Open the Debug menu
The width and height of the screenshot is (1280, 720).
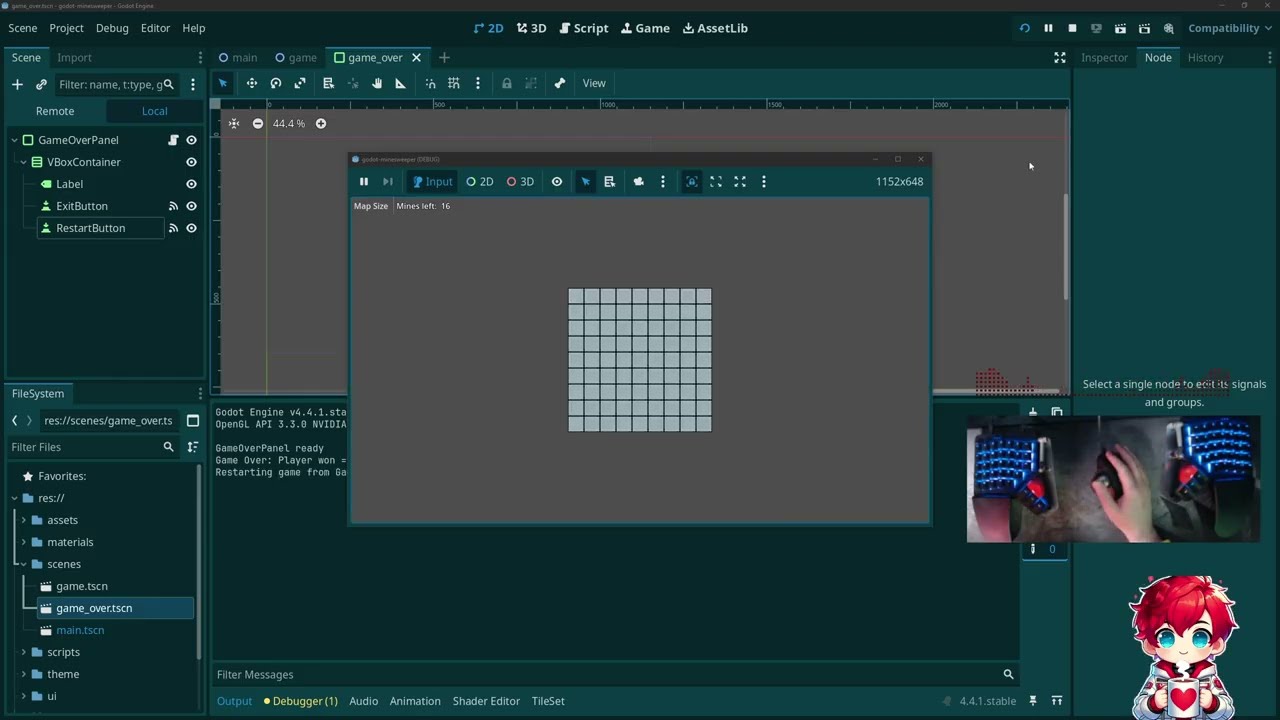(x=112, y=28)
